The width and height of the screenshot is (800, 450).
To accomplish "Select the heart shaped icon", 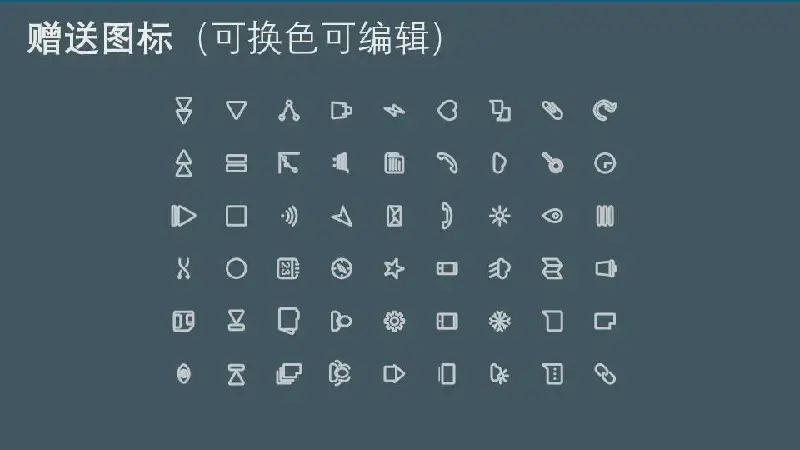I will (x=447, y=110).
